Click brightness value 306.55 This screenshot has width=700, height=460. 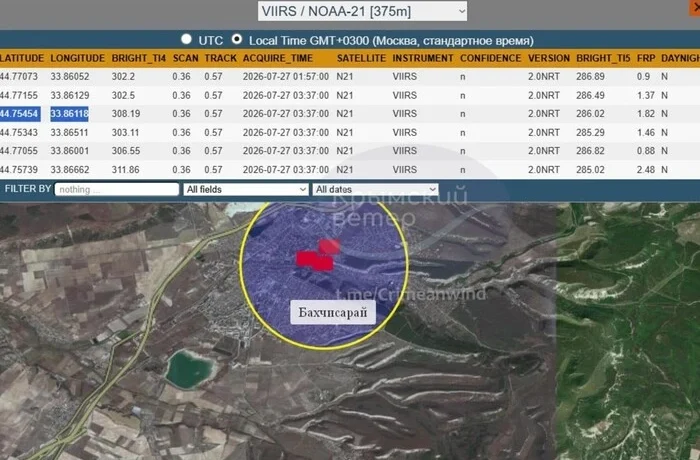pyautogui.click(x=126, y=151)
